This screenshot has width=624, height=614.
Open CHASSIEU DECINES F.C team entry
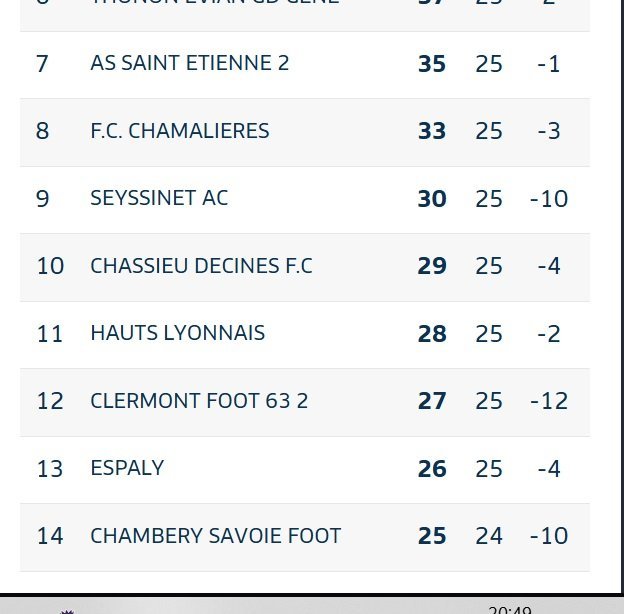point(201,266)
